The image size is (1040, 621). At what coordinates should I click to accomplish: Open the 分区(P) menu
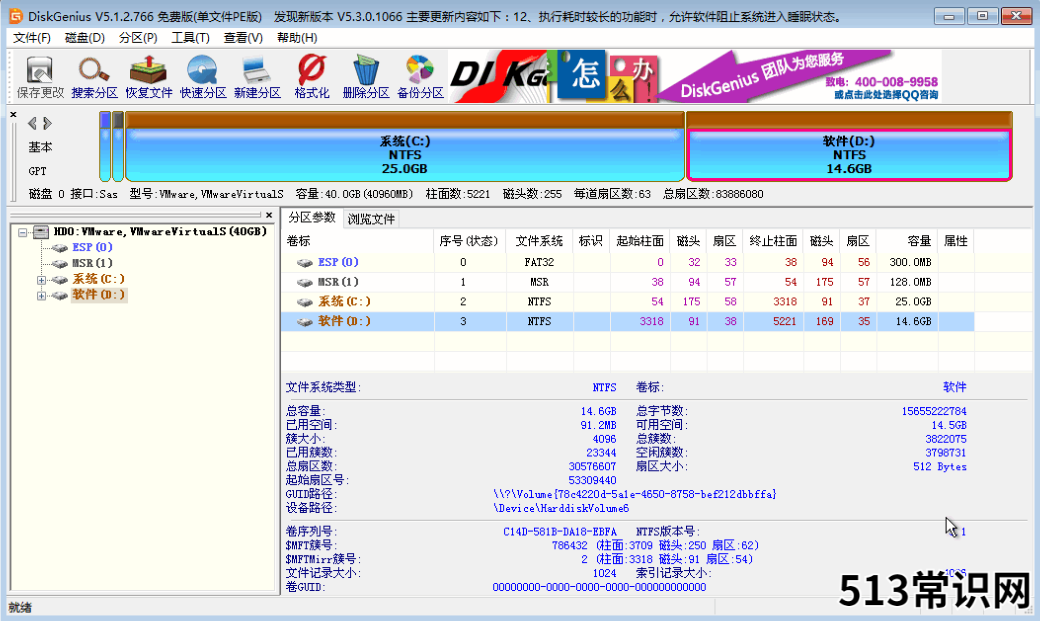138,38
